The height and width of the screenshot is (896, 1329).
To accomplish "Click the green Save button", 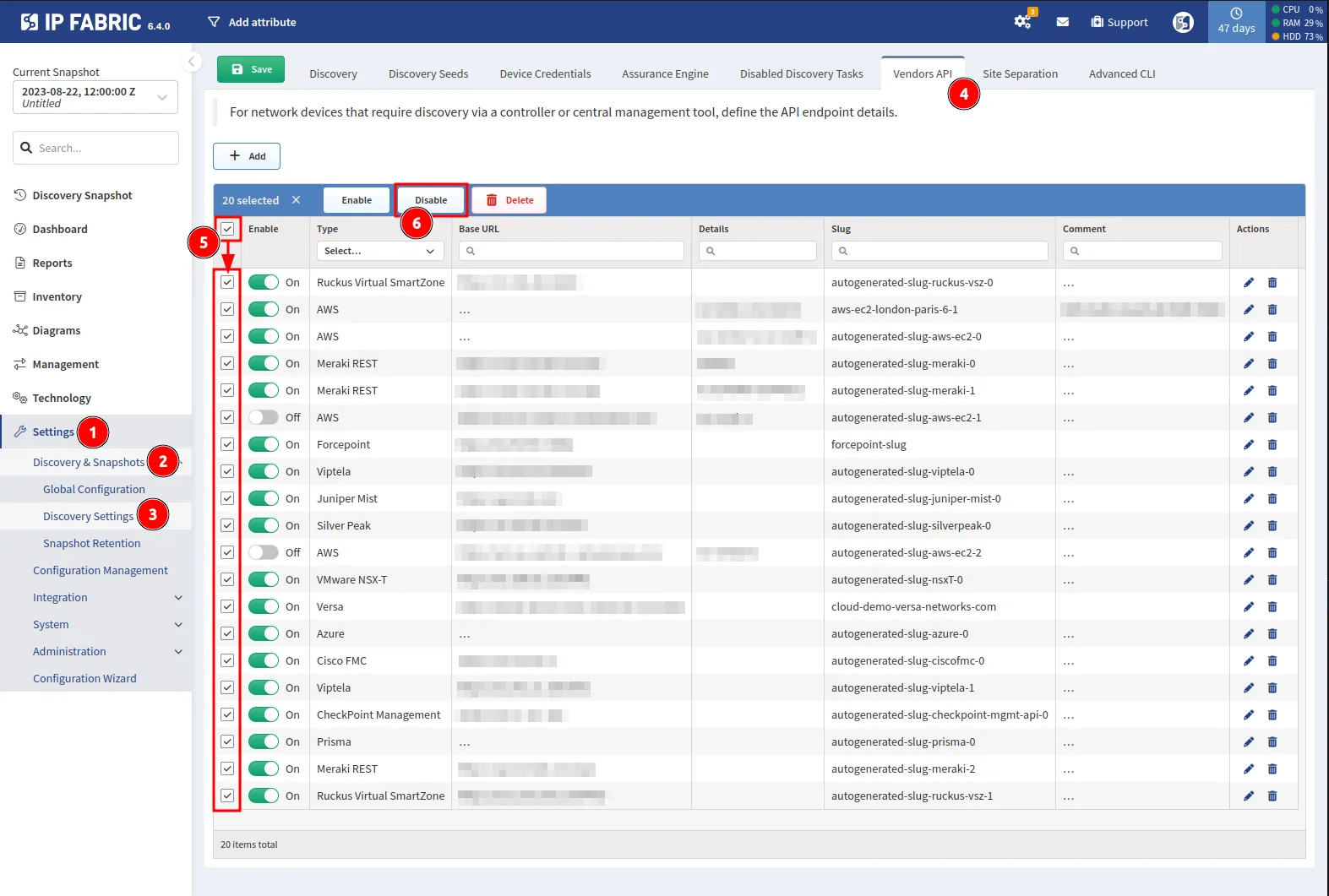I will 251,69.
